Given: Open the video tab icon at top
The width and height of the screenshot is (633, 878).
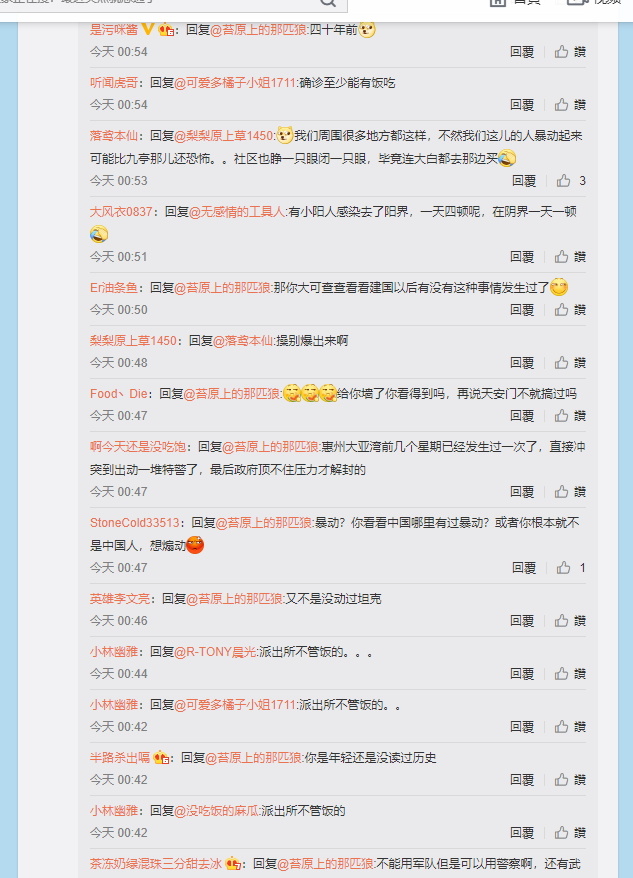Looking at the screenshot, I should [577, 2].
